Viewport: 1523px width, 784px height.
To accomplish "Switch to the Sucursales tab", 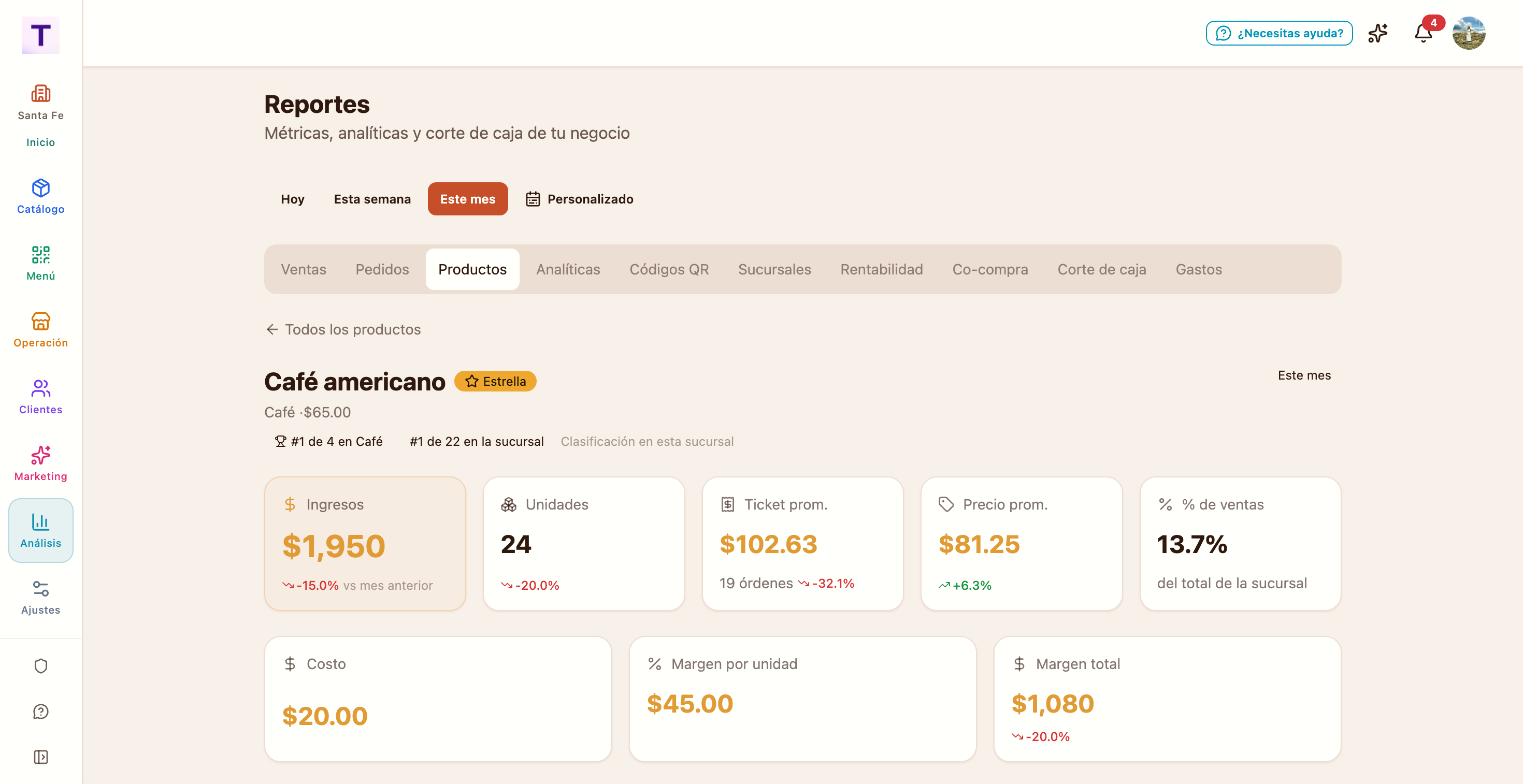I will click(x=774, y=269).
